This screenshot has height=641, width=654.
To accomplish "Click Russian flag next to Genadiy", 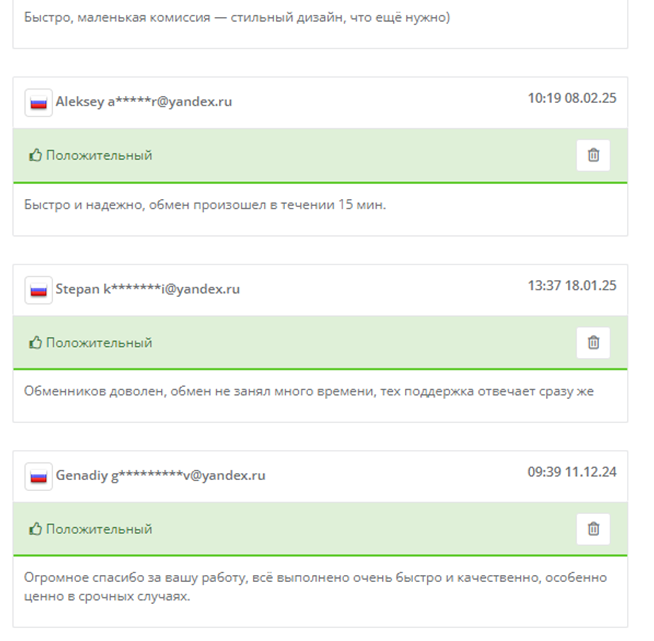I will point(39,476).
